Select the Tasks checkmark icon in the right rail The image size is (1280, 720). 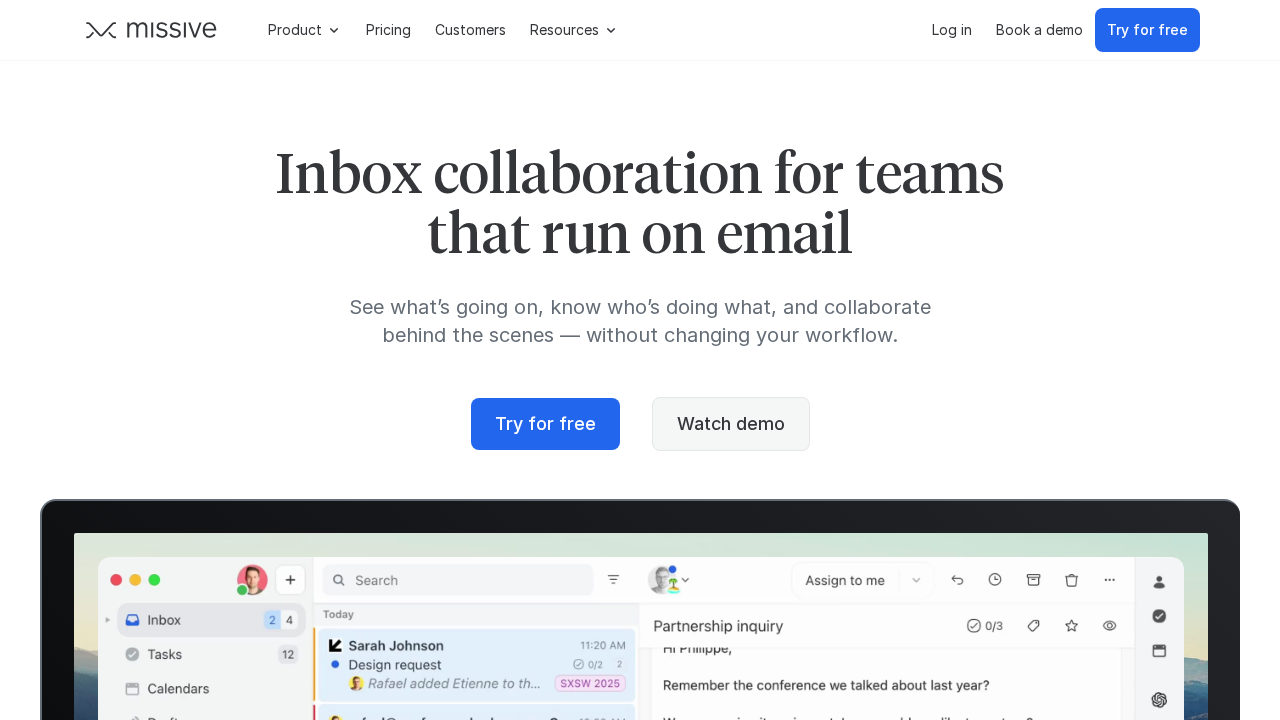1159,617
